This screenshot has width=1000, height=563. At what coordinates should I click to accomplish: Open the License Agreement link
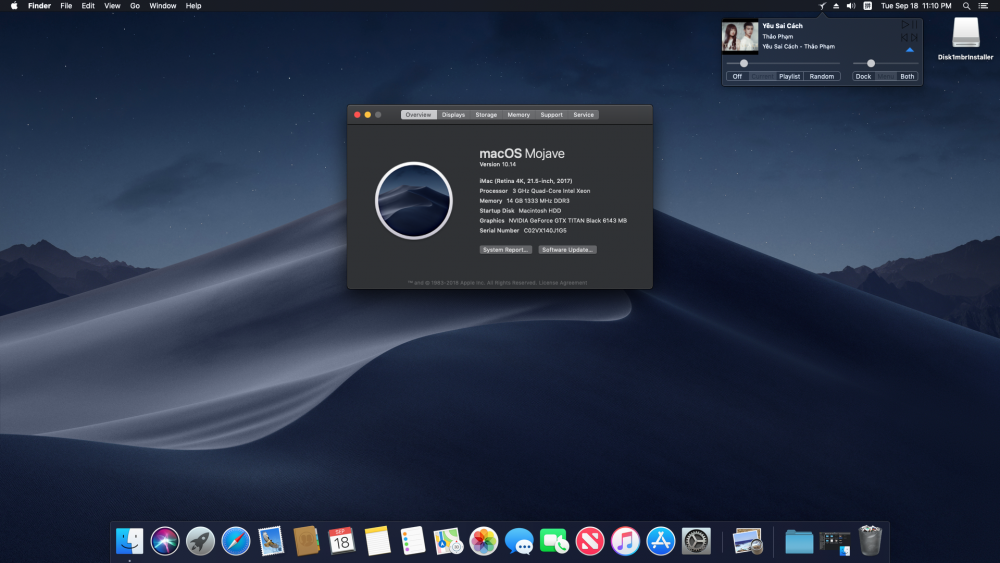pos(563,282)
